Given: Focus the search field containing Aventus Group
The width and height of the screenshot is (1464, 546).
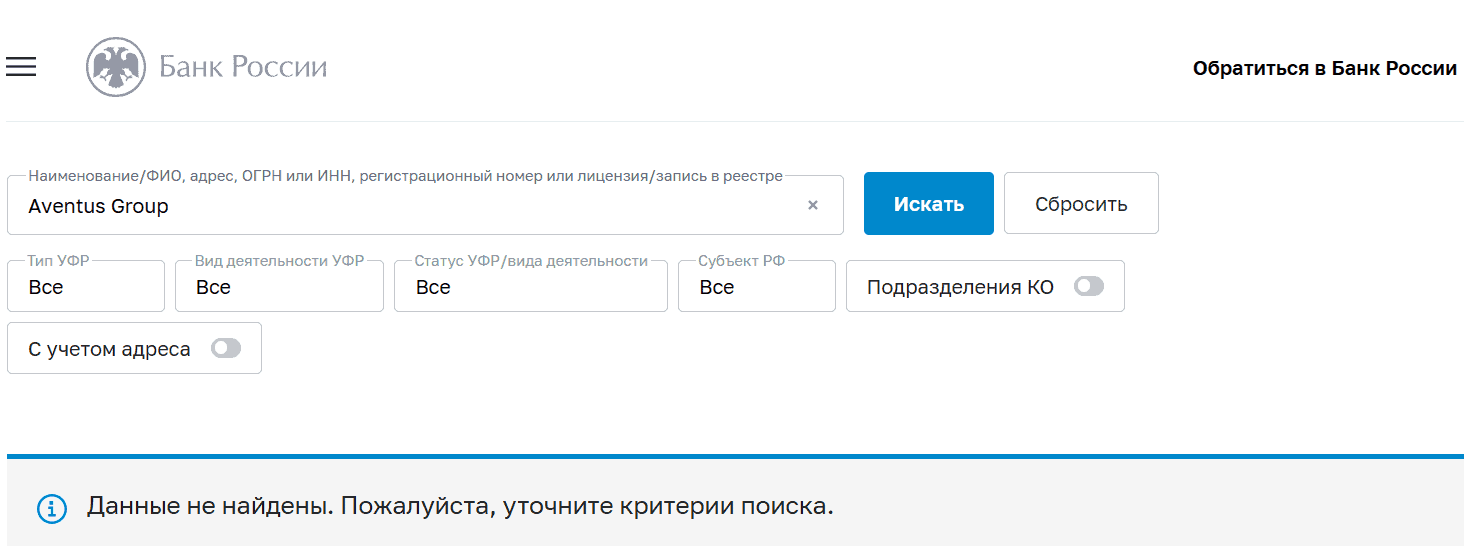Looking at the screenshot, I should click(425, 205).
